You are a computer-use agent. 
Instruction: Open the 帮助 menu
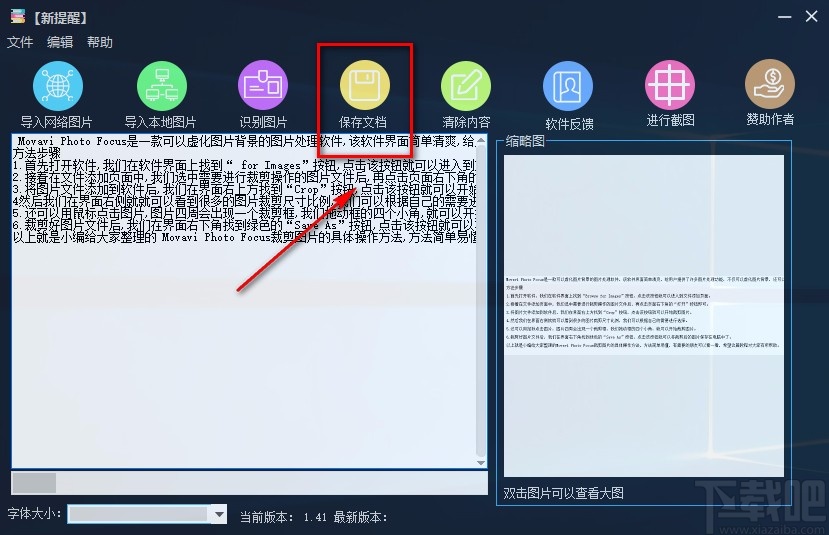[99, 42]
